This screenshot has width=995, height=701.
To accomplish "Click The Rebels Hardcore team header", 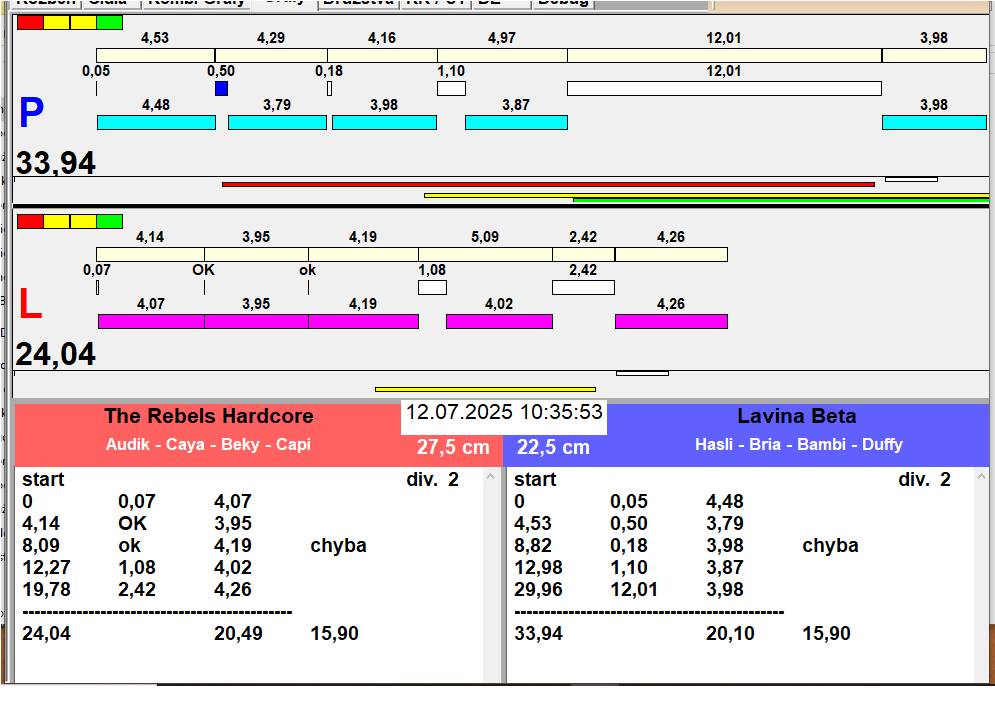I will click(208, 417).
